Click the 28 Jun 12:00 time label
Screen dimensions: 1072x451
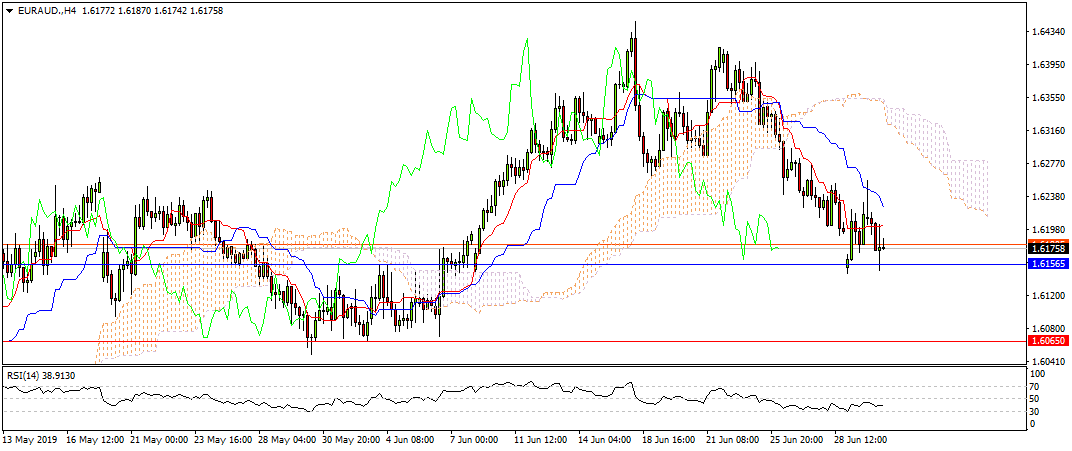point(862,438)
